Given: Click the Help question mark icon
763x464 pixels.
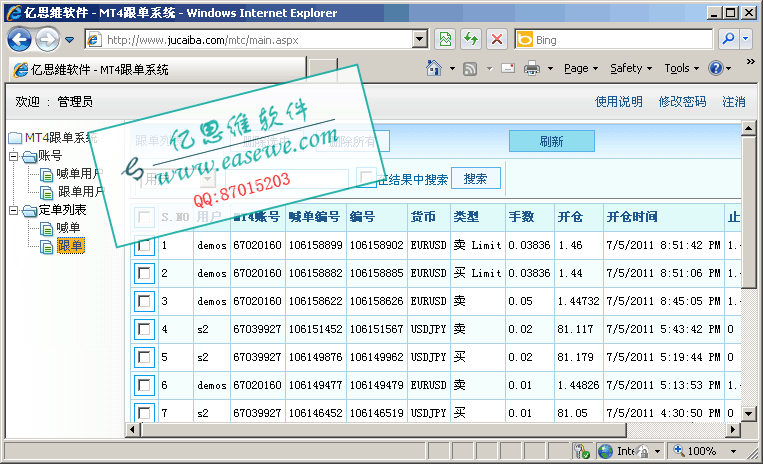Looking at the screenshot, I should pyautogui.click(x=715, y=69).
